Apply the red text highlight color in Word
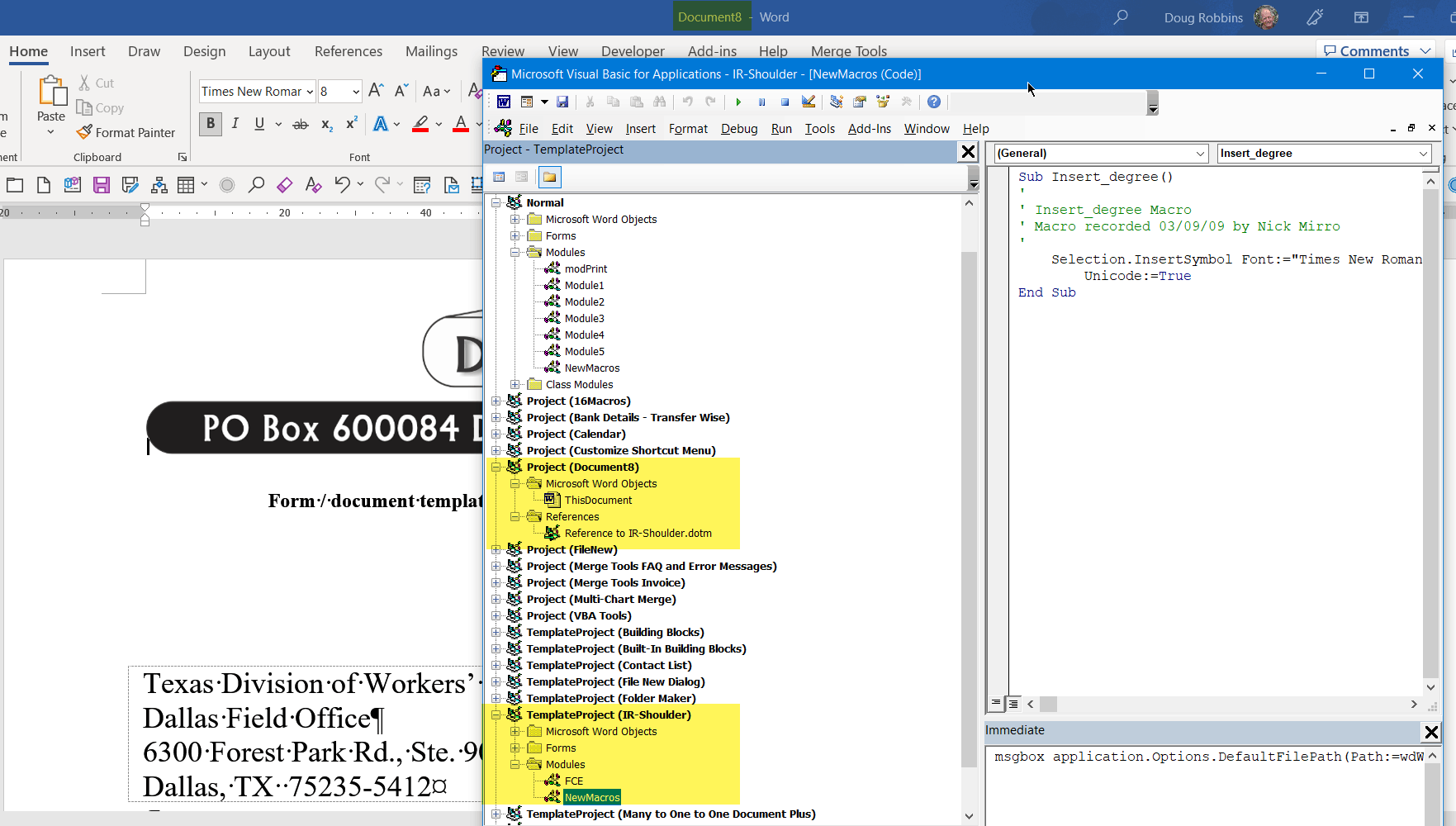The height and width of the screenshot is (826, 1456). click(x=421, y=124)
